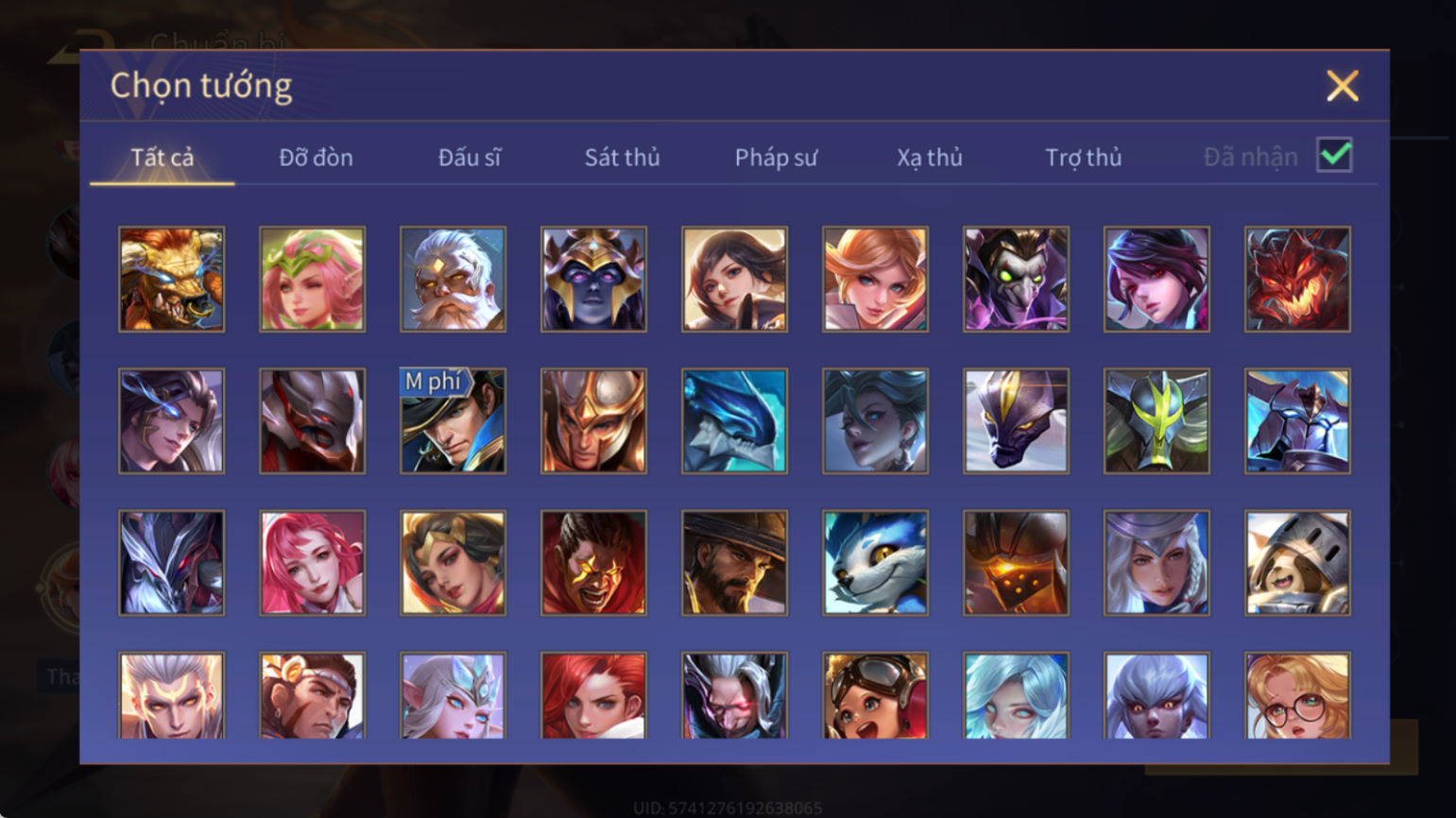Select the blue shark creature hero
The width and height of the screenshot is (1456, 818).
coord(735,420)
